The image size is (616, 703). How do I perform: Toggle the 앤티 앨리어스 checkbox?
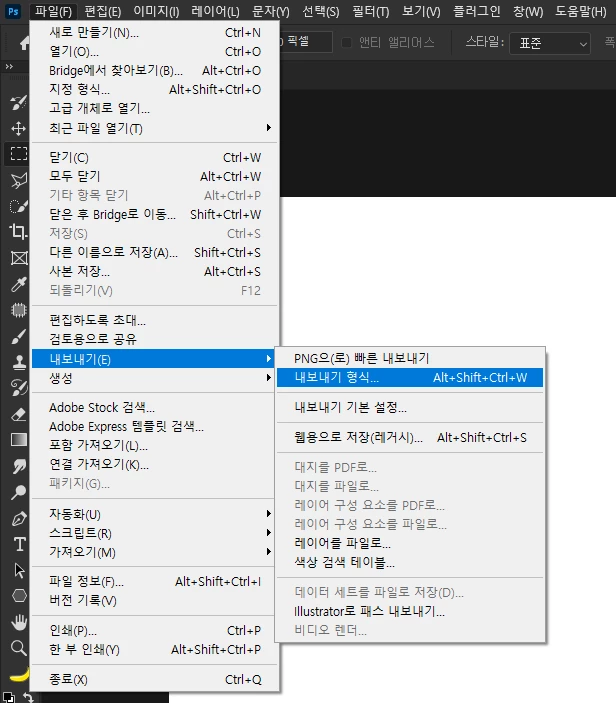346,43
